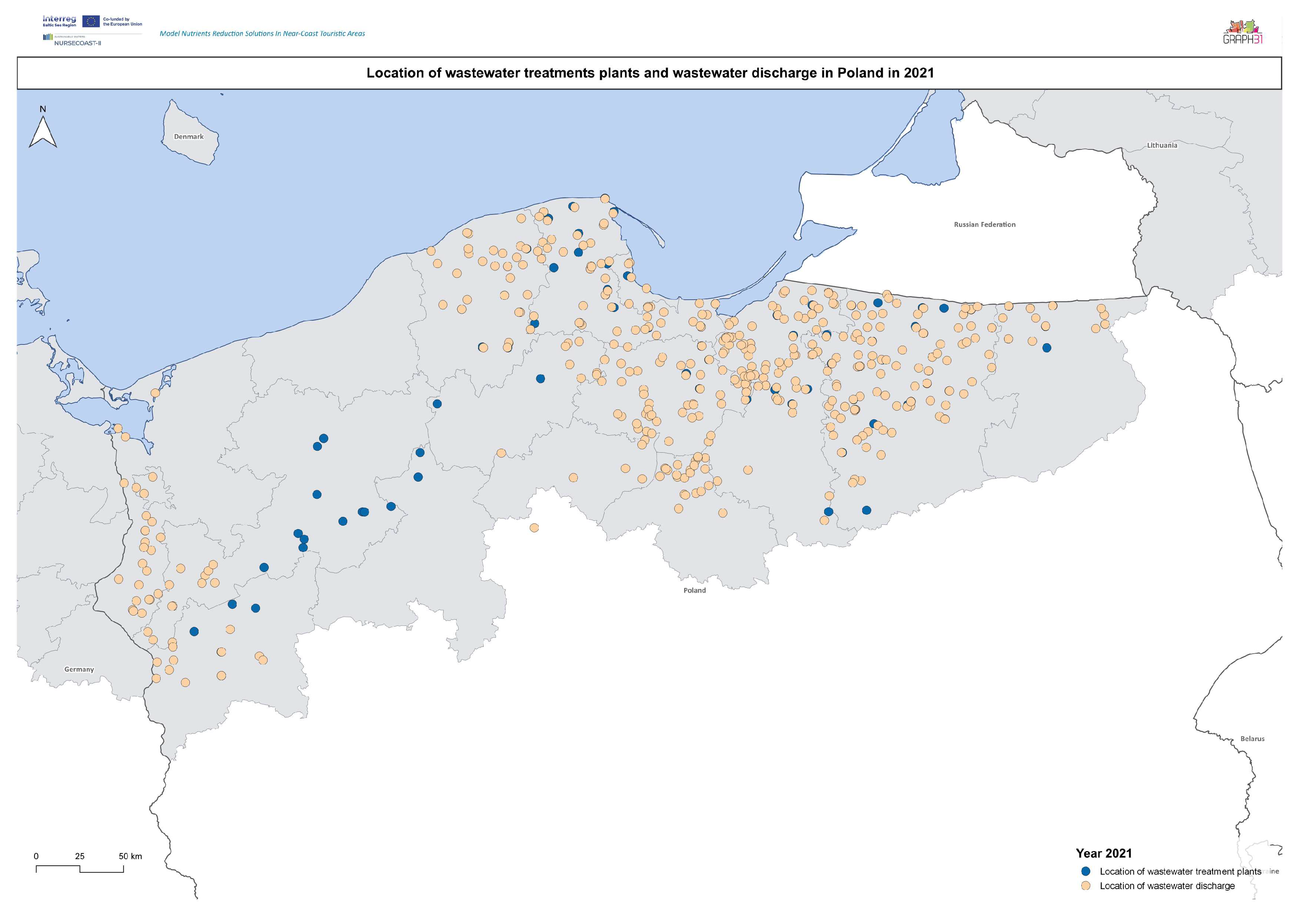Click the 'Model Nutrients Reduction Solutions' tagline
This screenshot has width=1299, height=924.
262,34
